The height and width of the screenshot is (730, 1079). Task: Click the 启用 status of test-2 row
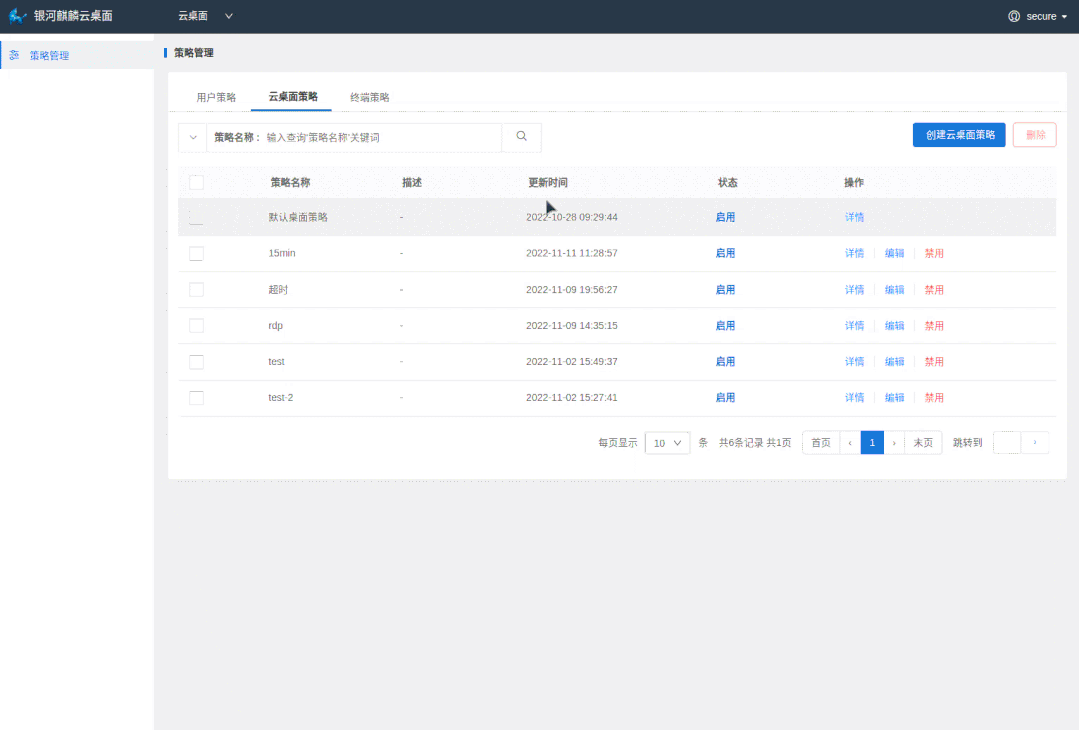tap(725, 398)
